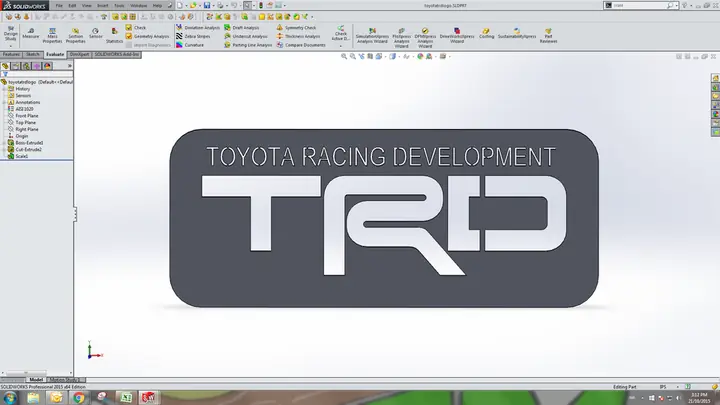Launch SimulationXpress Analysis Wizard

pos(372,35)
